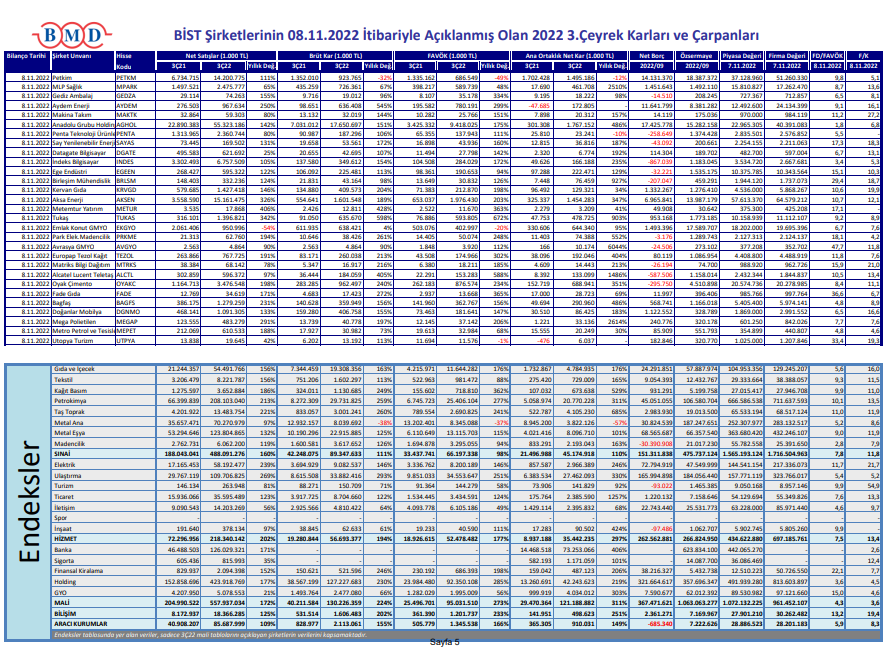Click the ticker 'BRLSM'
This screenshot has width=889, height=658.
126,181
